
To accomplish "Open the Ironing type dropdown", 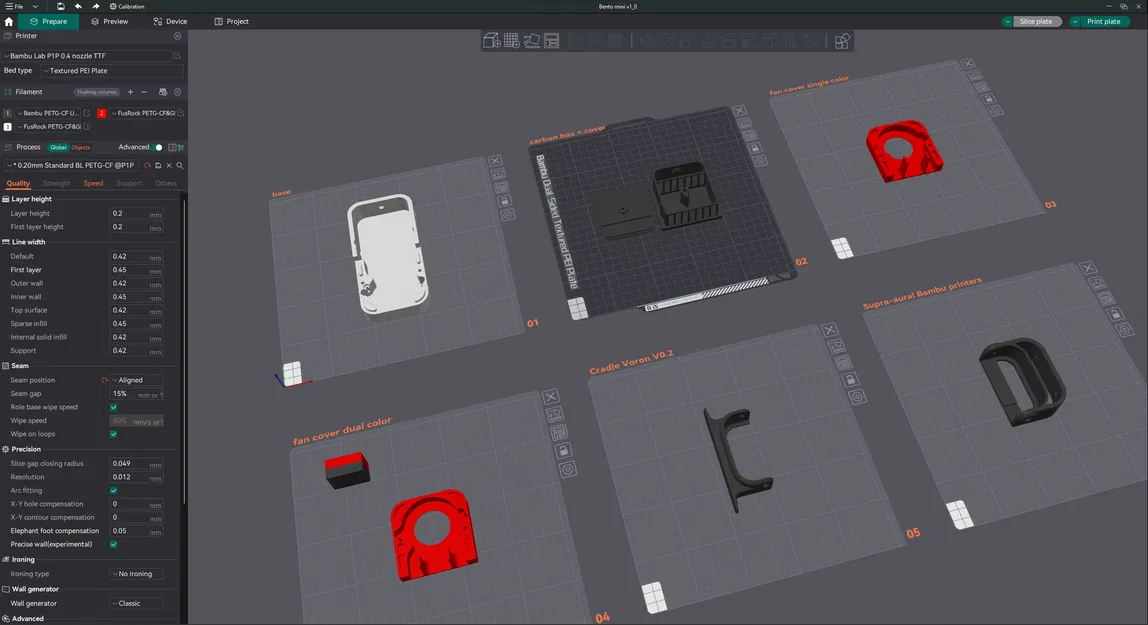I will click(x=137, y=573).
